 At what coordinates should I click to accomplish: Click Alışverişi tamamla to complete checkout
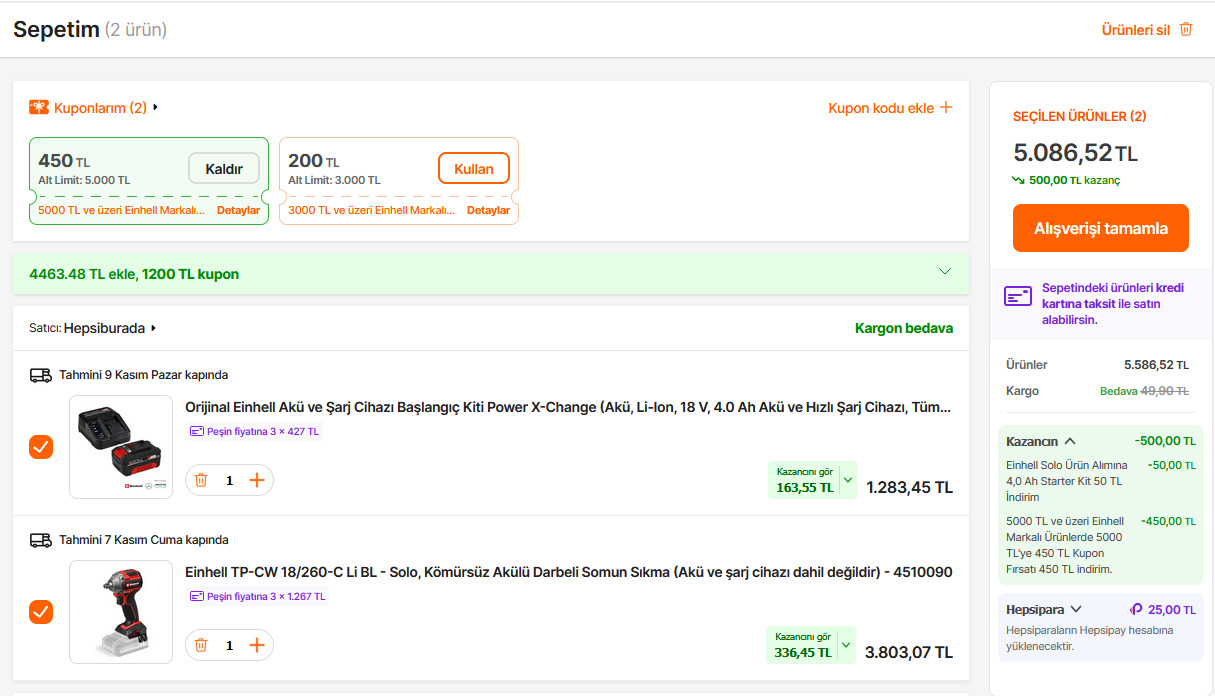tap(1100, 228)
